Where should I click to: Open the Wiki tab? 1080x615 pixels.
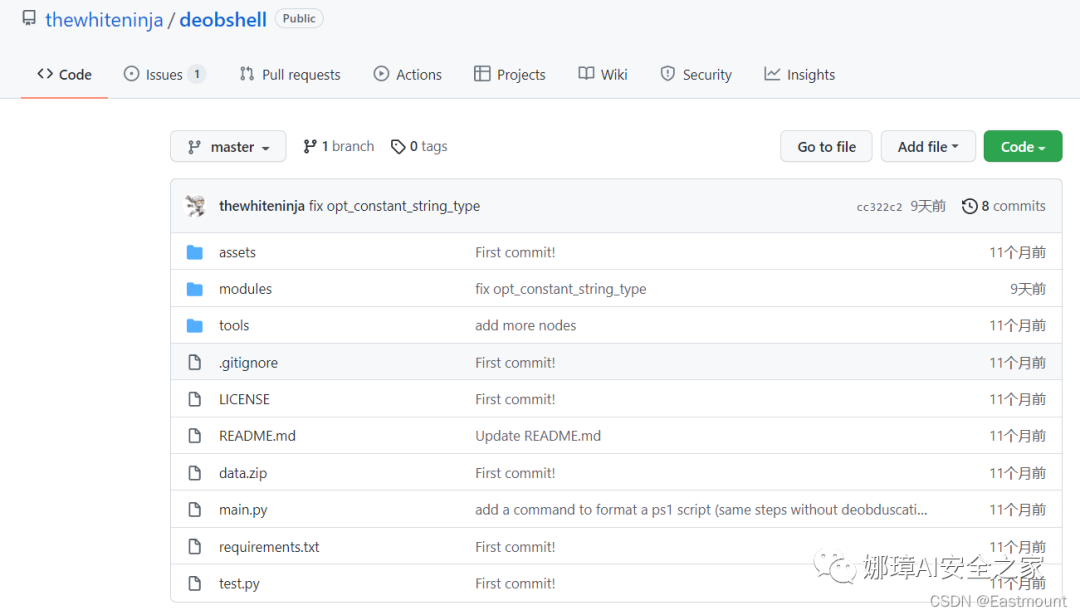(x=603, y=74)
